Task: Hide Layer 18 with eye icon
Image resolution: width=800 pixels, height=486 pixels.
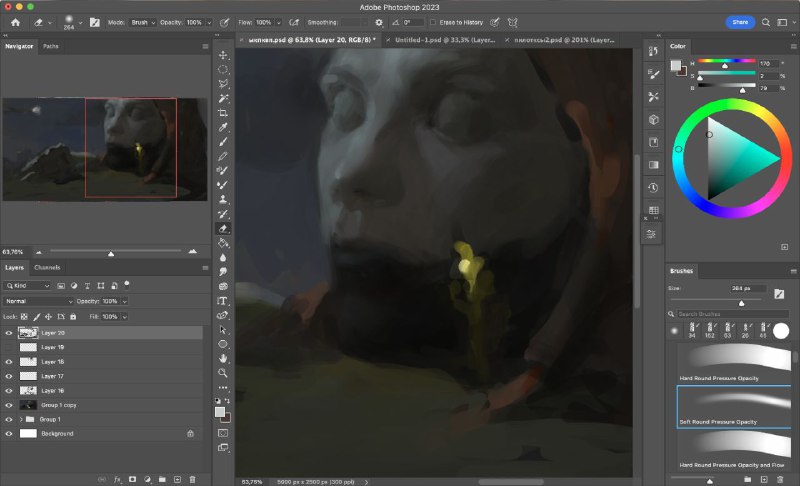Action: point(9,362)
